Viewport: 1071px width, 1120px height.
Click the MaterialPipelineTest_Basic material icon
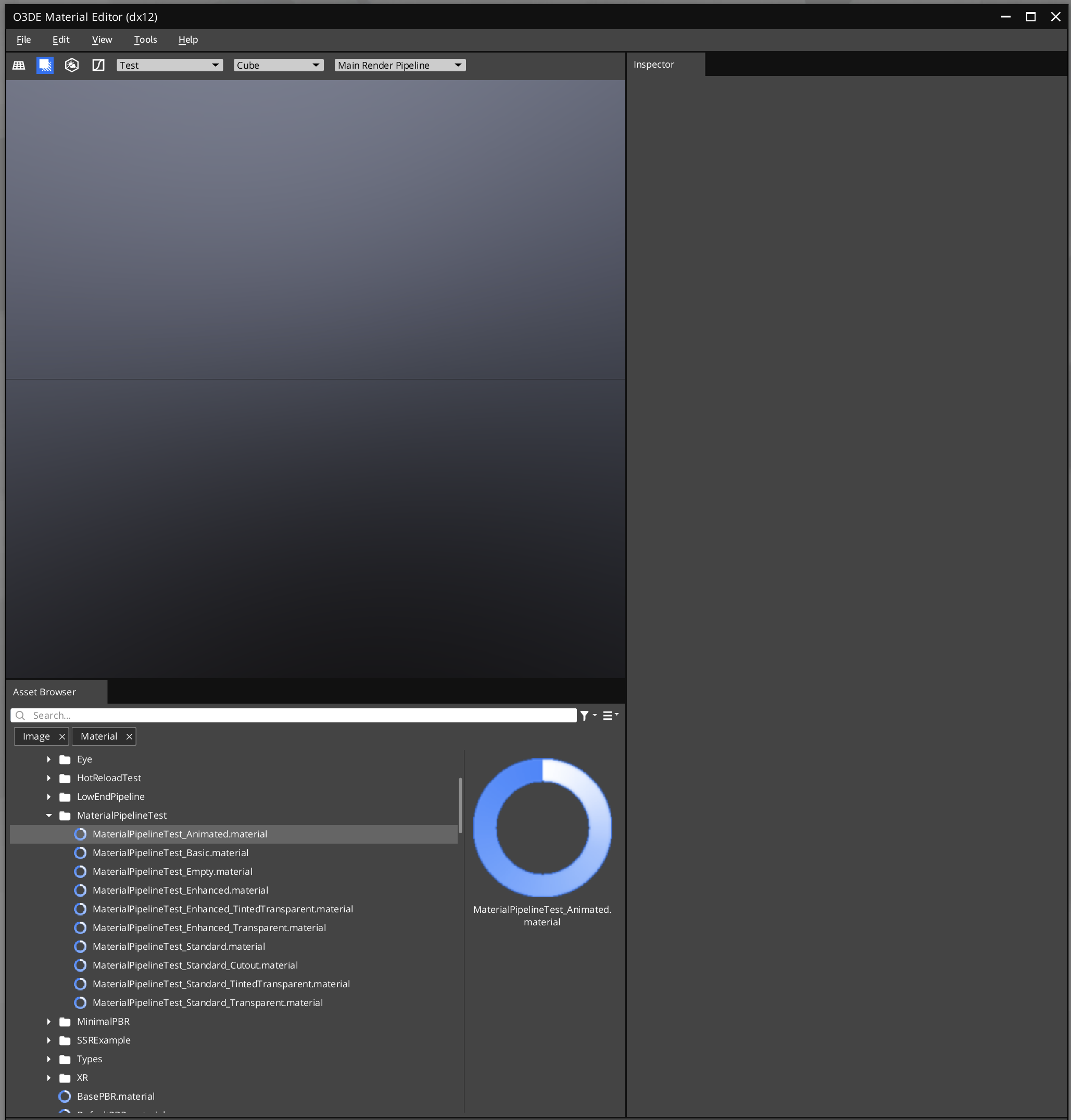(81, 852)
